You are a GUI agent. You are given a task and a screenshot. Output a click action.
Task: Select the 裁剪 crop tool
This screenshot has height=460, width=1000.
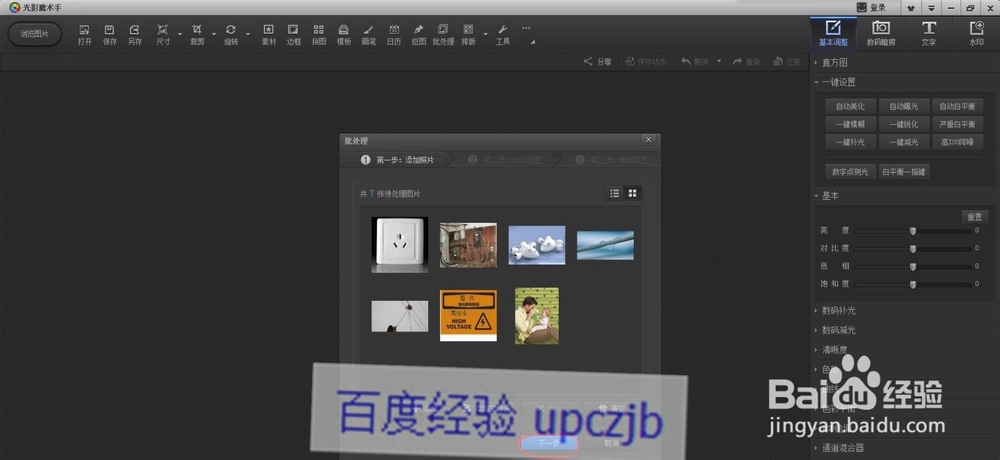(x=197, y=34)
